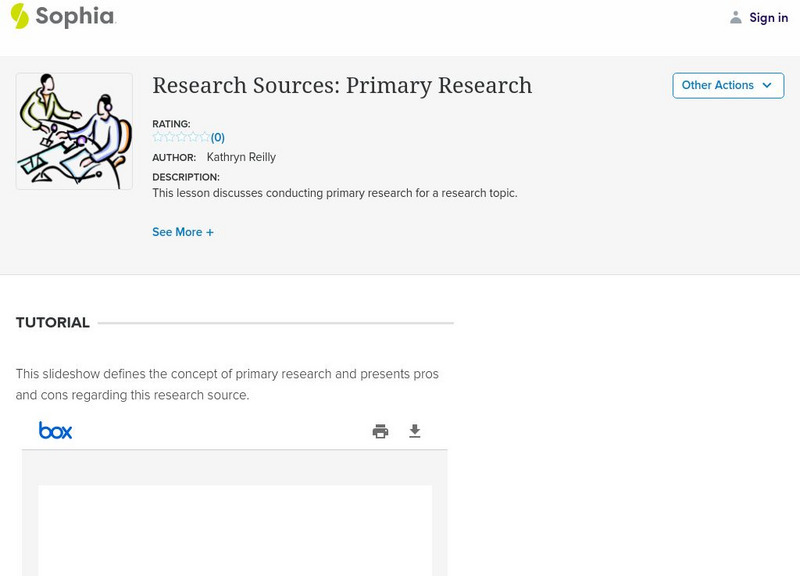Sign in to Sophia

[x=768, y=17]
